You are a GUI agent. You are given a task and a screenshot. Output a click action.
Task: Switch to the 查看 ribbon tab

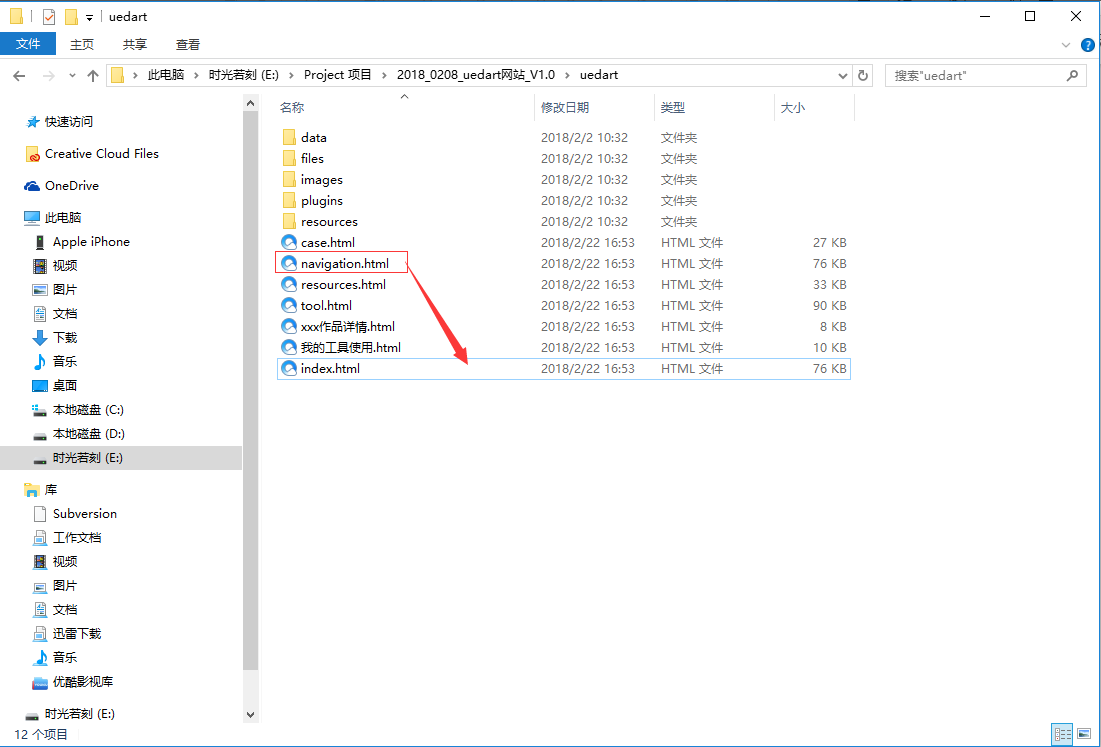[188, 44]
